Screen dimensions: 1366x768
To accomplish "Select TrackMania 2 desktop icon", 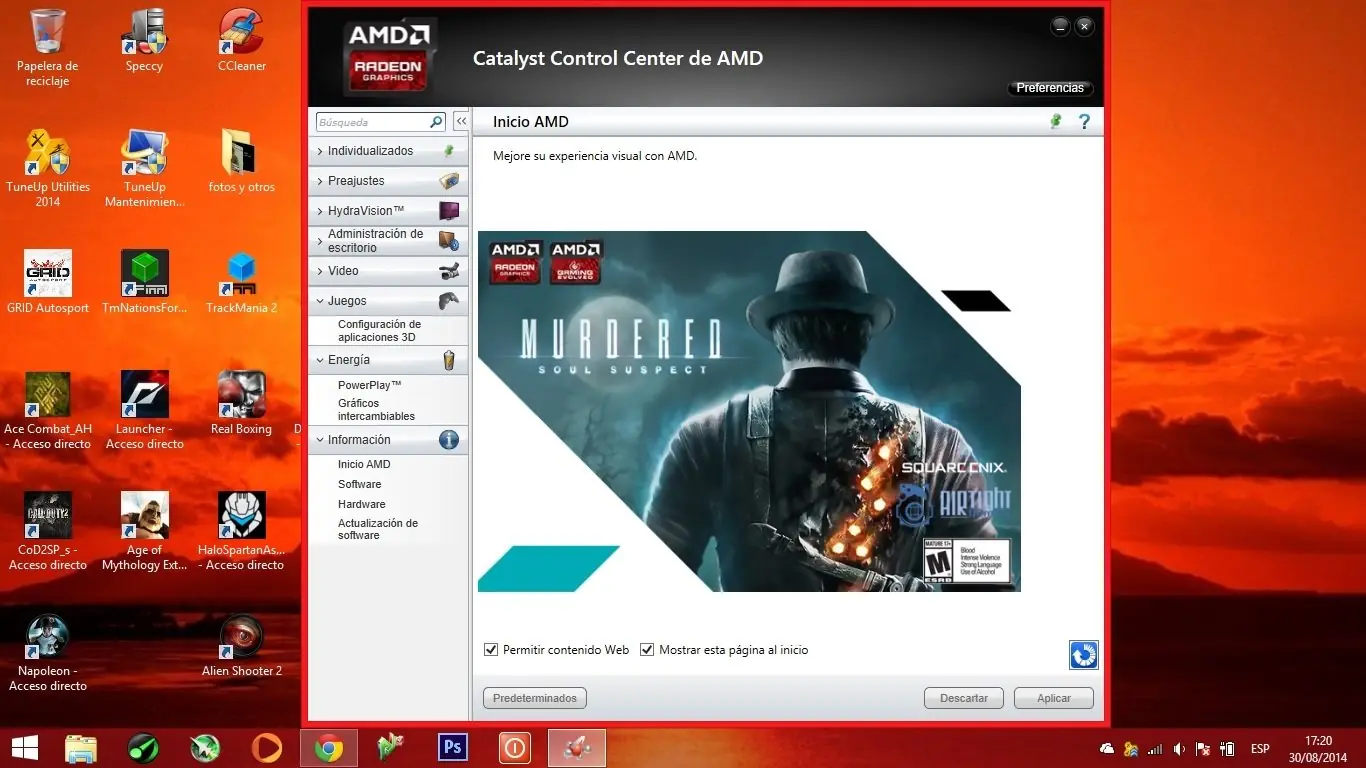I will (x=242, y=282).
